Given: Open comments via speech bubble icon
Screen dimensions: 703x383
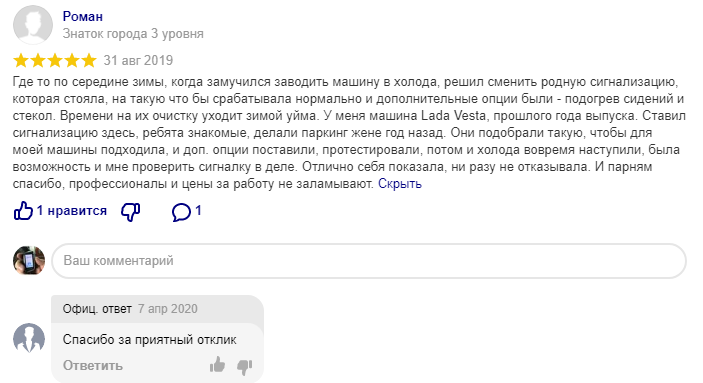Looking at the screenshot, I should pos(181,211).
